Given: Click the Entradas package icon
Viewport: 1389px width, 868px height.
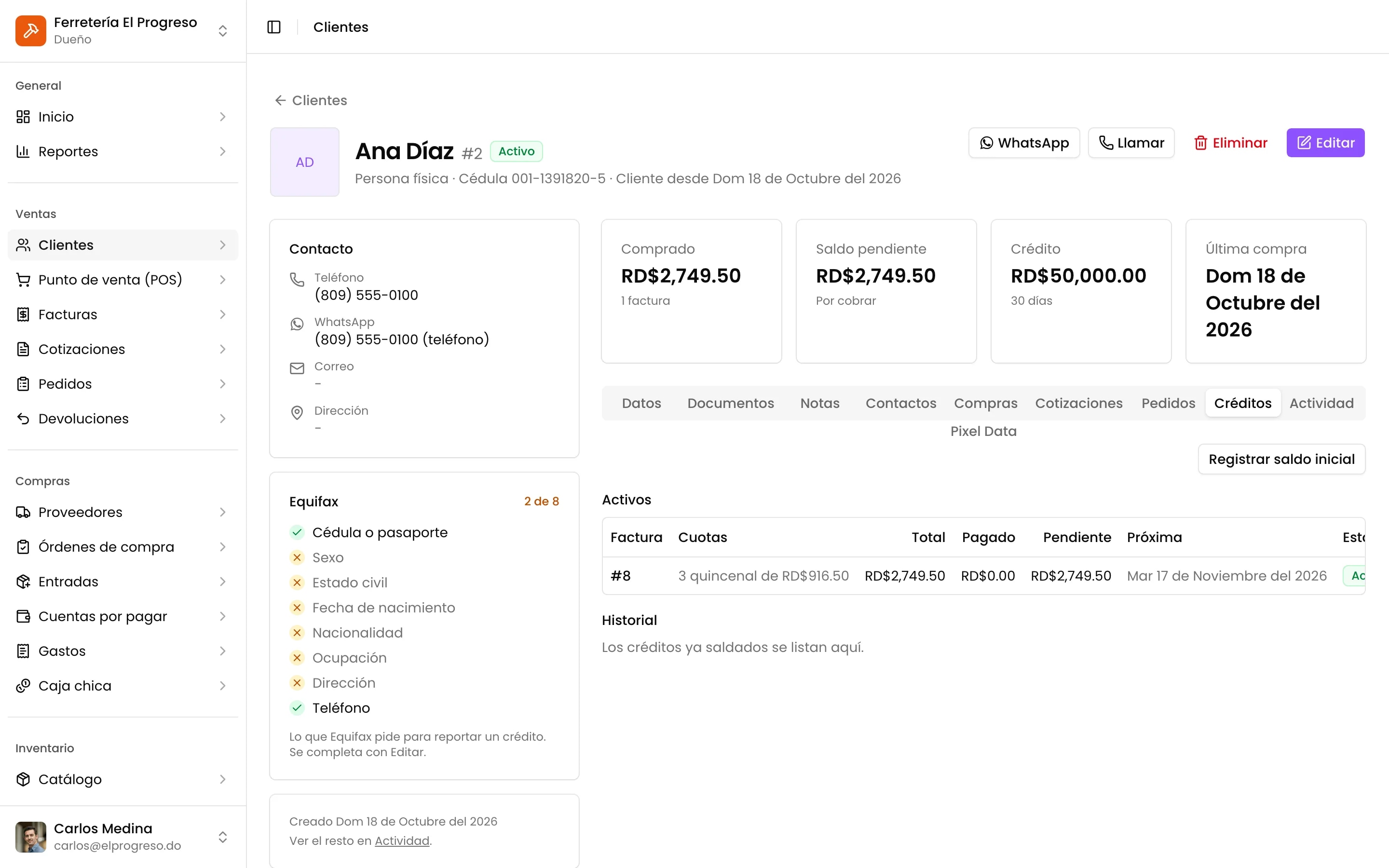Looking at the screenshot, I should pyautogui.click(x=23, y=582).
